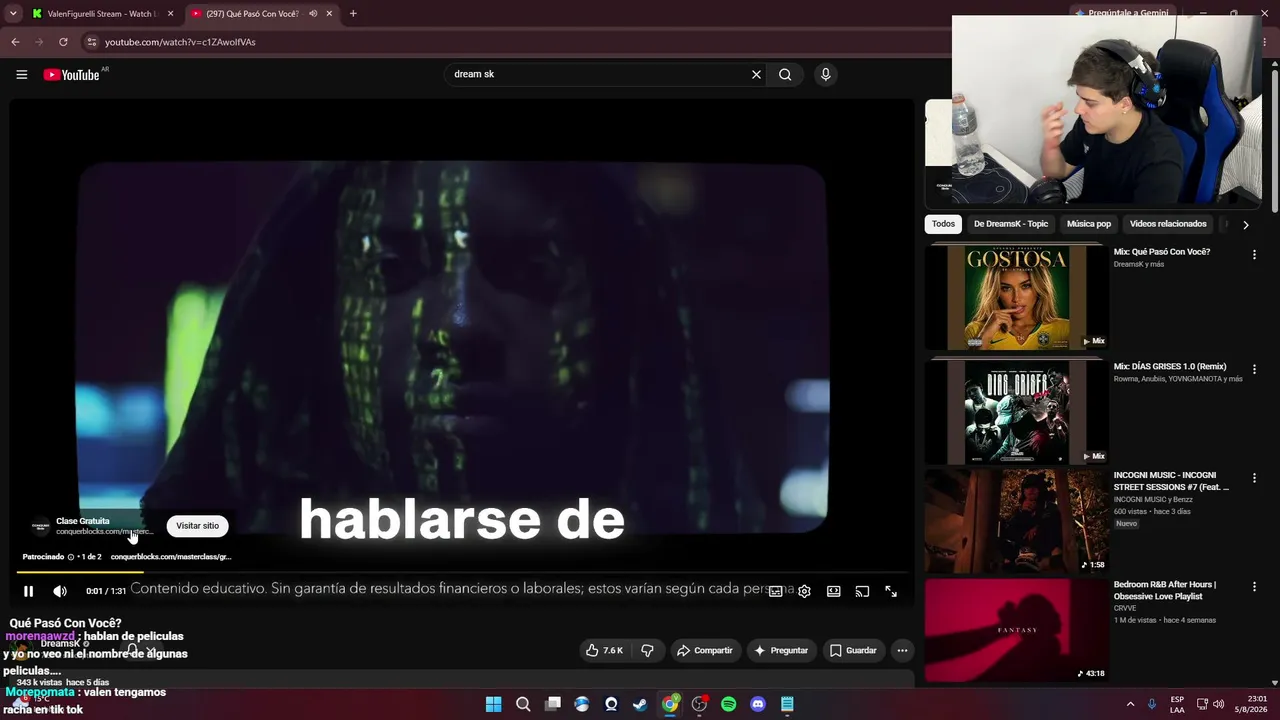Open the conquerblocks.com/masterclass ad link
1280x720 pixels.
click(171, 557)
